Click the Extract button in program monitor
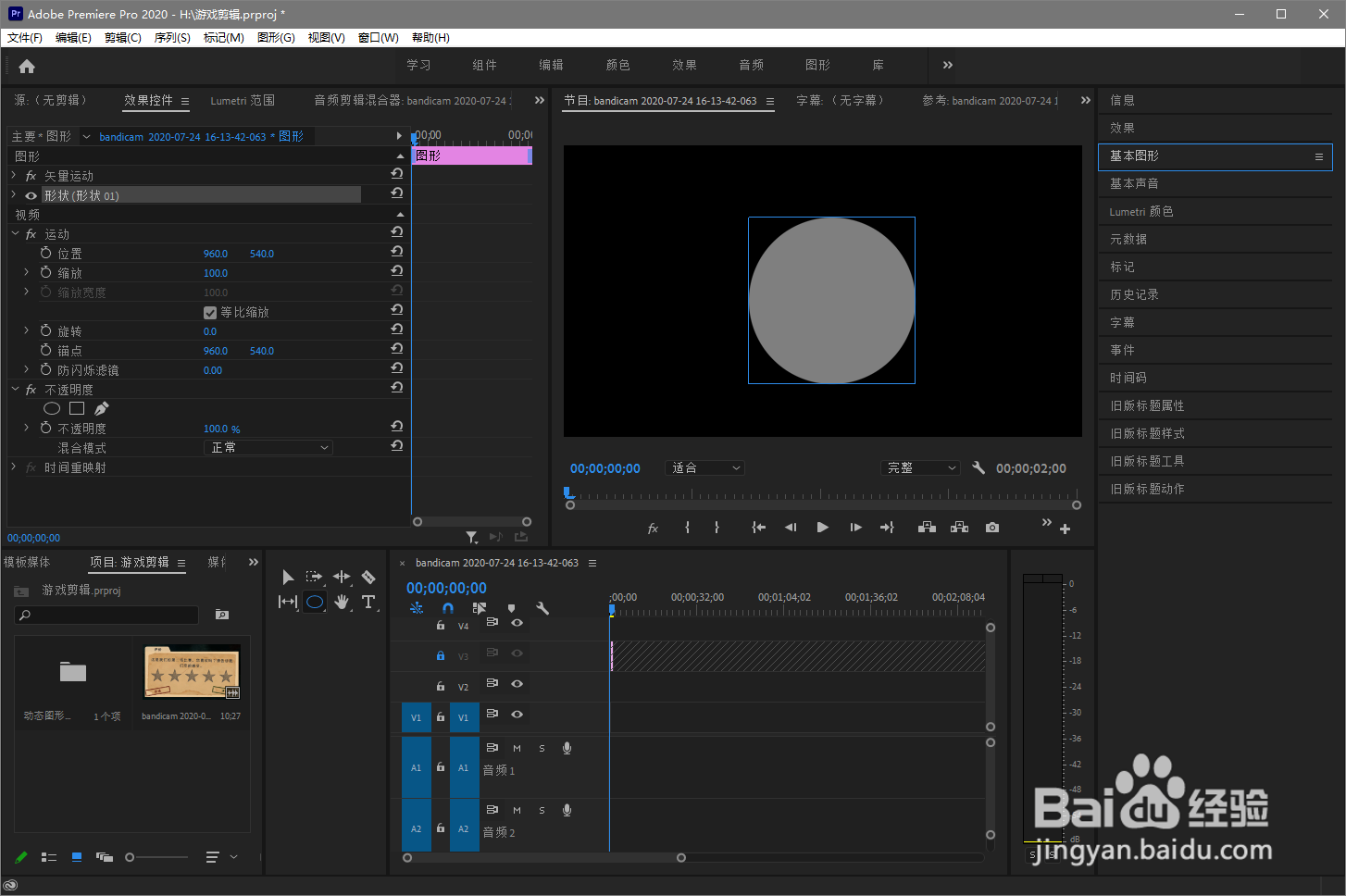This screenshot has width=1346, height=896. 960,528
